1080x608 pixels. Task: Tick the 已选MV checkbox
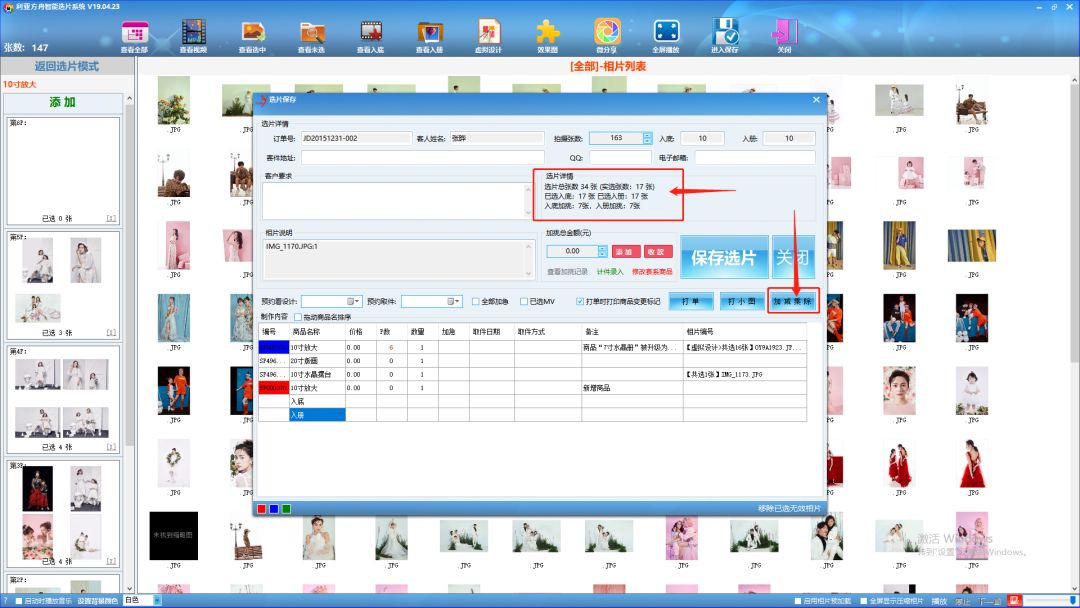[524, 302]
